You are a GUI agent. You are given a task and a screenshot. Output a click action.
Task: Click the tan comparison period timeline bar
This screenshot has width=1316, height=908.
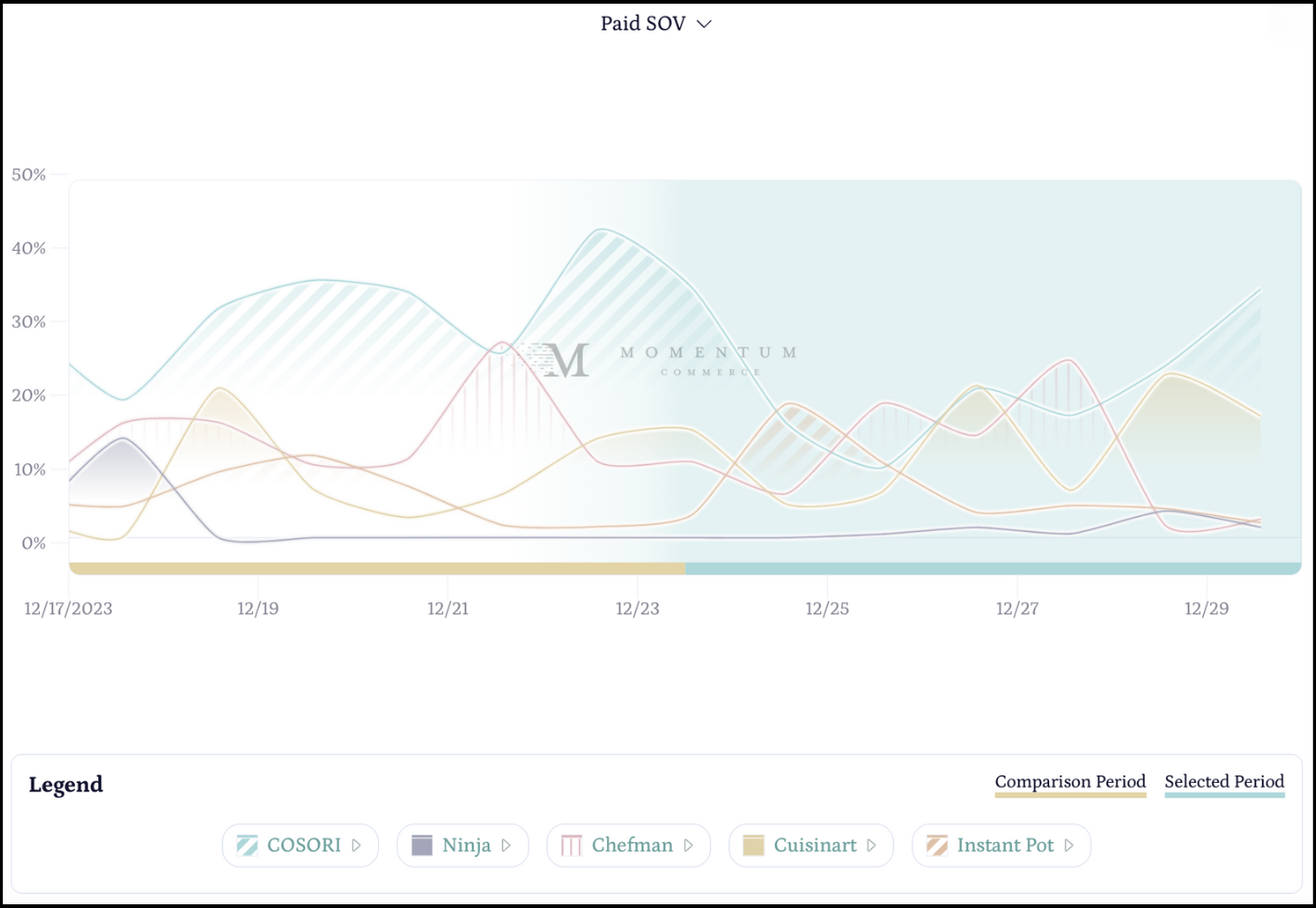(377, 568)
